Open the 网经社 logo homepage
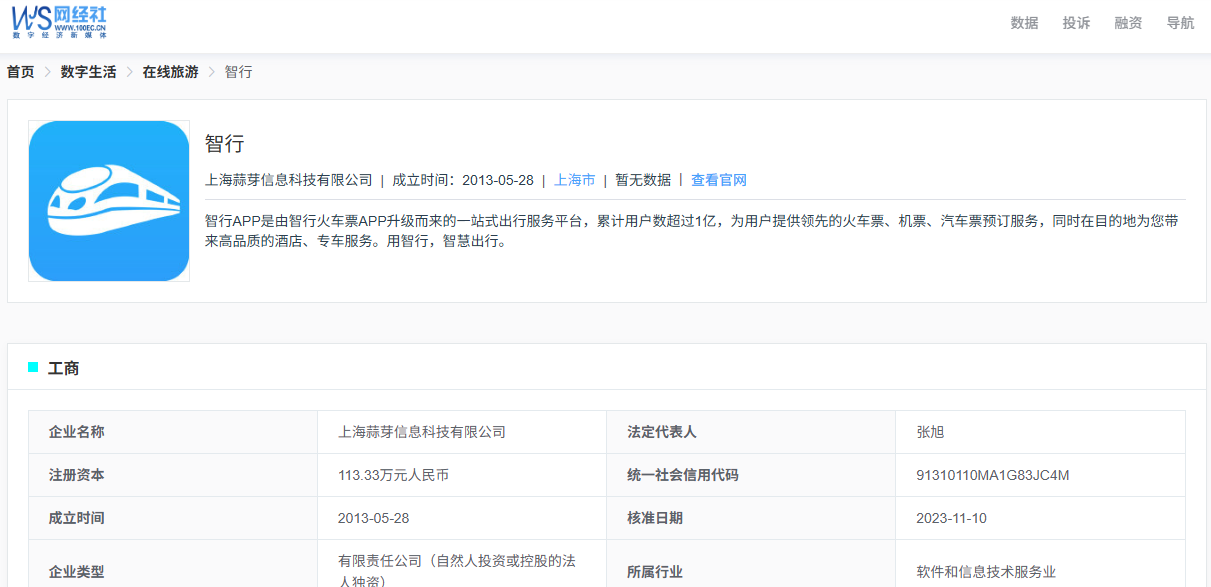The width and height of the screenshot is (1211, 587). coord(59,21)
